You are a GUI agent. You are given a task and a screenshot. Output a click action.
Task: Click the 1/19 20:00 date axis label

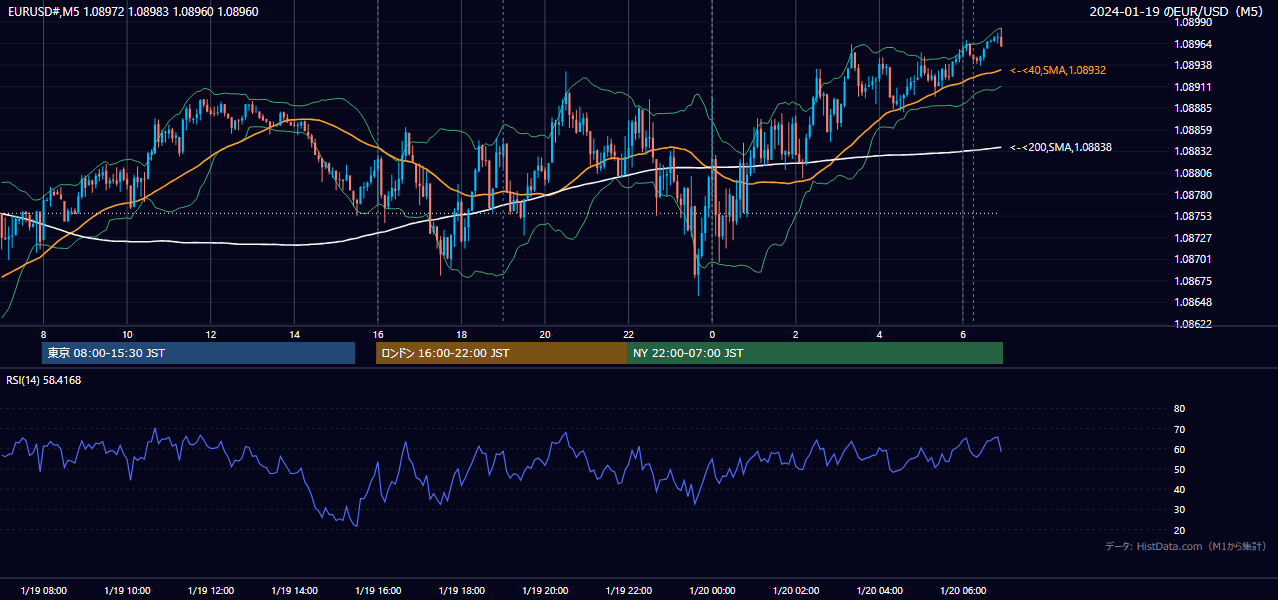[x=544, y=590]
